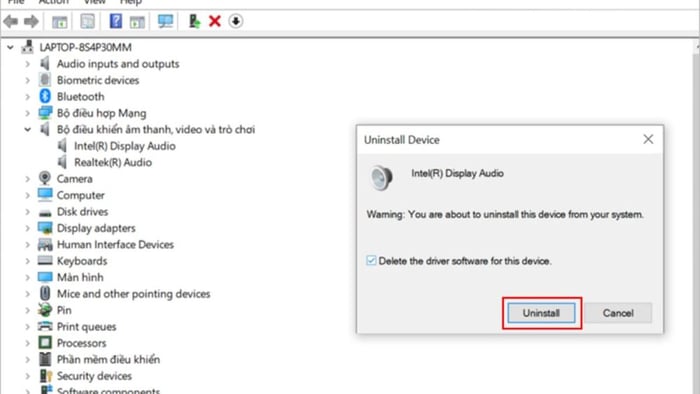Select Biometric devices tree item
Viewport: 700px width, 394px height.
pyautogui.click(x=98, y=80)
